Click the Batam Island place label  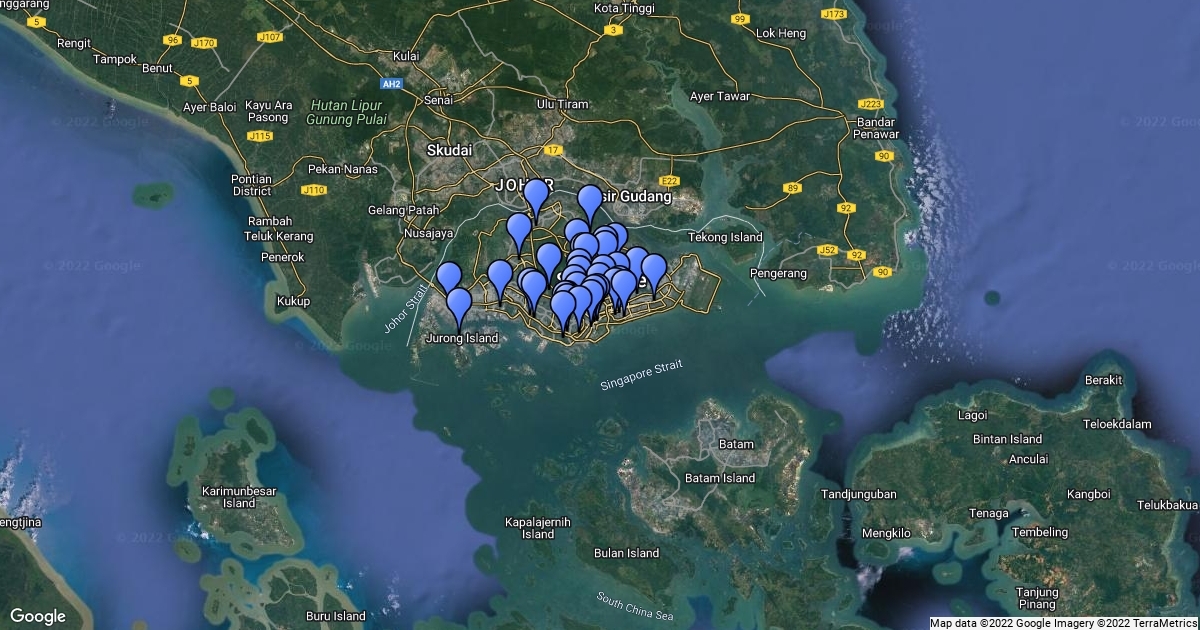pyautogui.click(x=721, y=478)
